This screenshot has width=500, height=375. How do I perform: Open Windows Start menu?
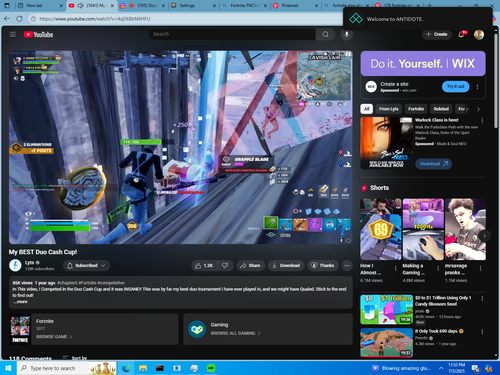point(8,368)
